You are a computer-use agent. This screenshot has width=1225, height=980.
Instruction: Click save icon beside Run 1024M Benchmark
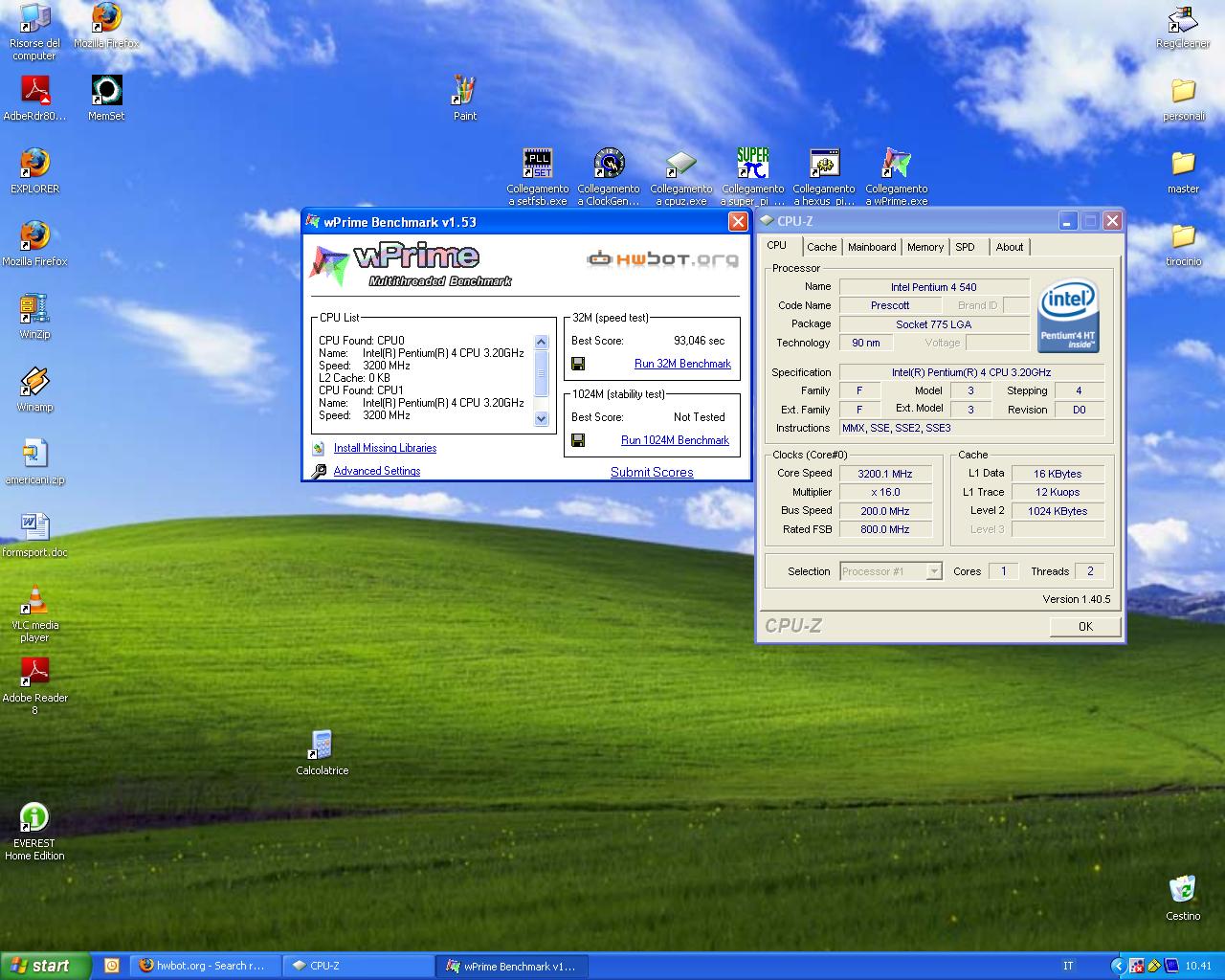click(578, 440)
